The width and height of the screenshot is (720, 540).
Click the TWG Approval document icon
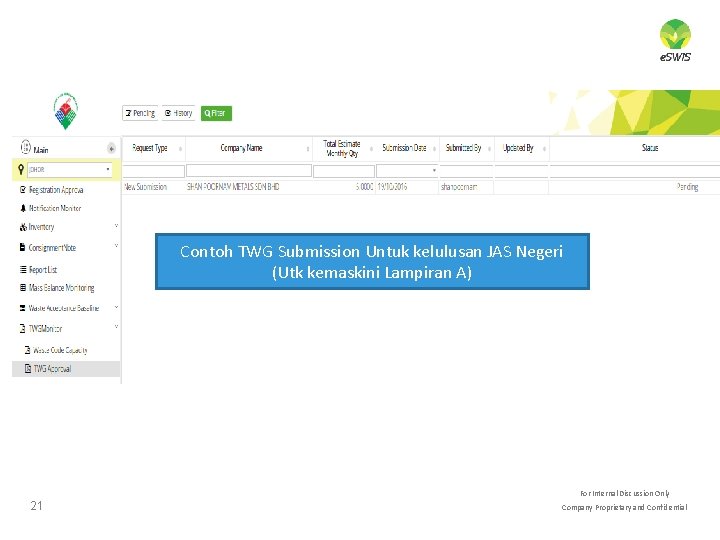pyautogui.click(x=28, y=368)
